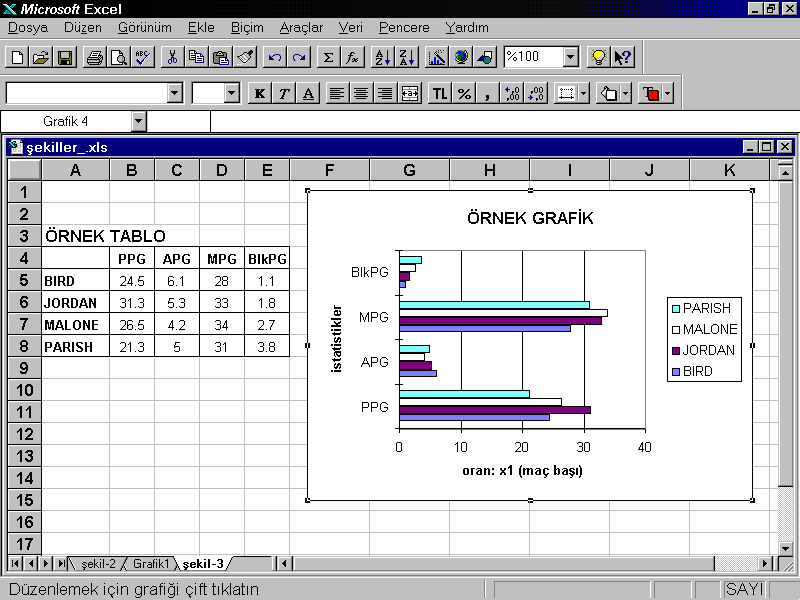
Task: Click the decrease decimal icon
Action: [536, 93]
